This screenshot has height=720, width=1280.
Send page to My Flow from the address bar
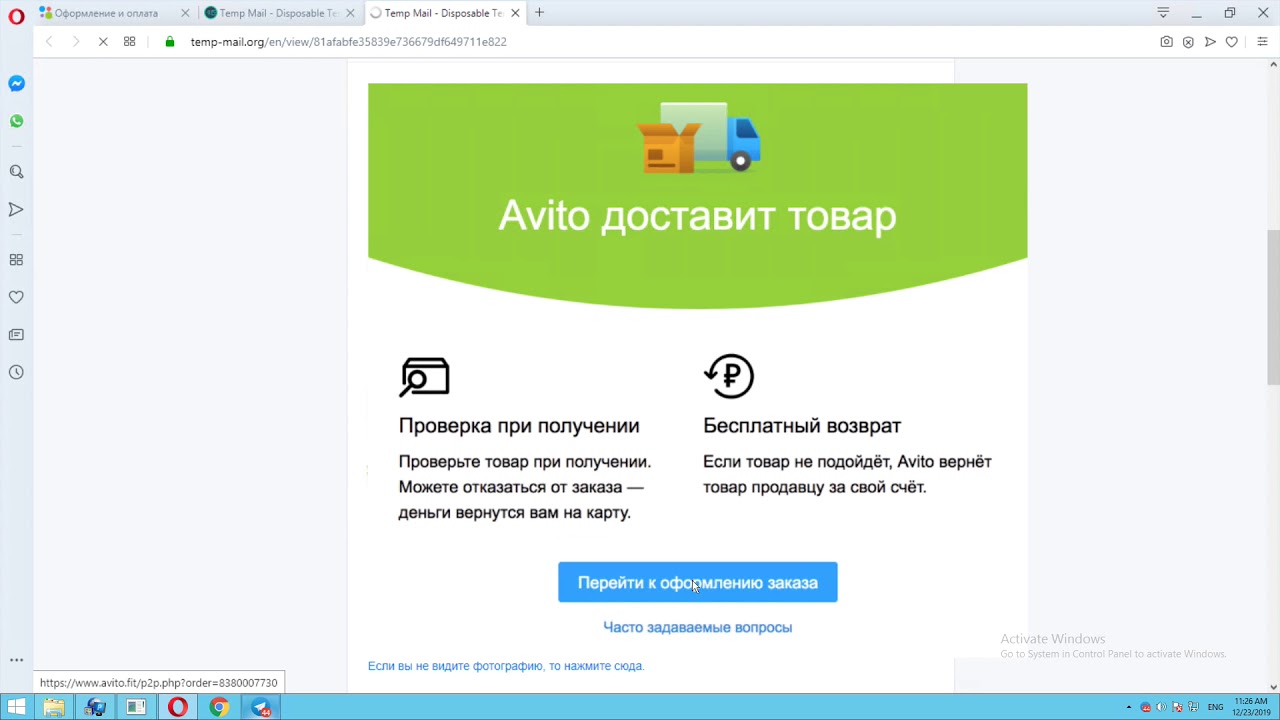pyautogui.click(x=1210, y=42)
